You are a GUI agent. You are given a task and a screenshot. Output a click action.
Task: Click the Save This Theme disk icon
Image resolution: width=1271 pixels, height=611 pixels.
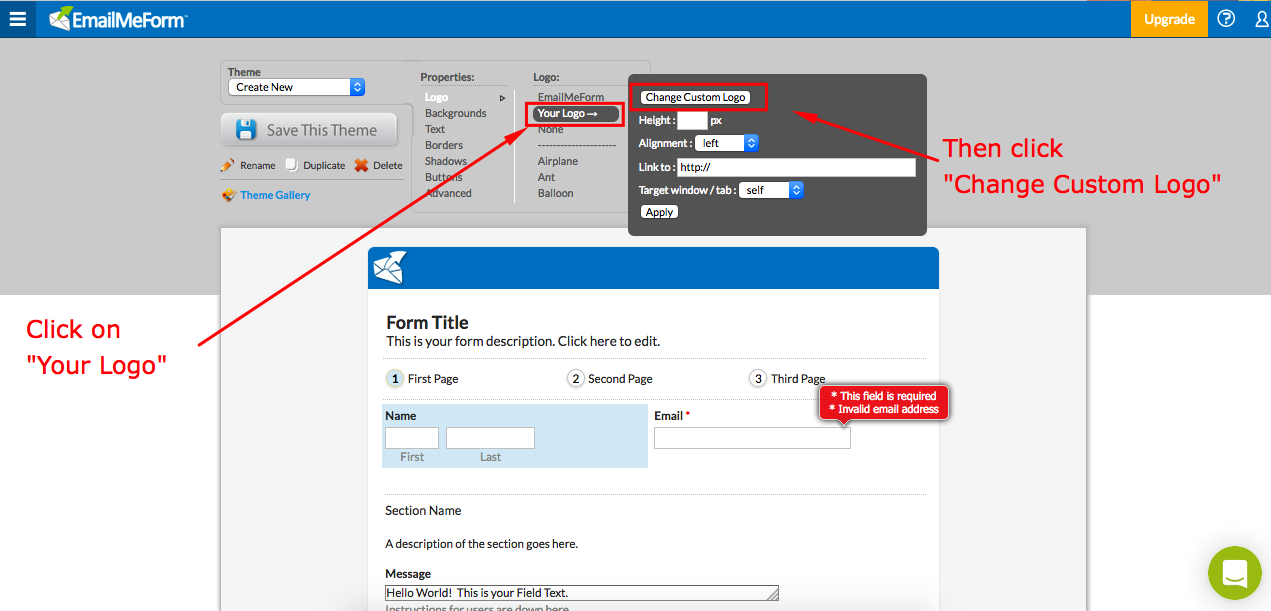click(x=246, y=130)
